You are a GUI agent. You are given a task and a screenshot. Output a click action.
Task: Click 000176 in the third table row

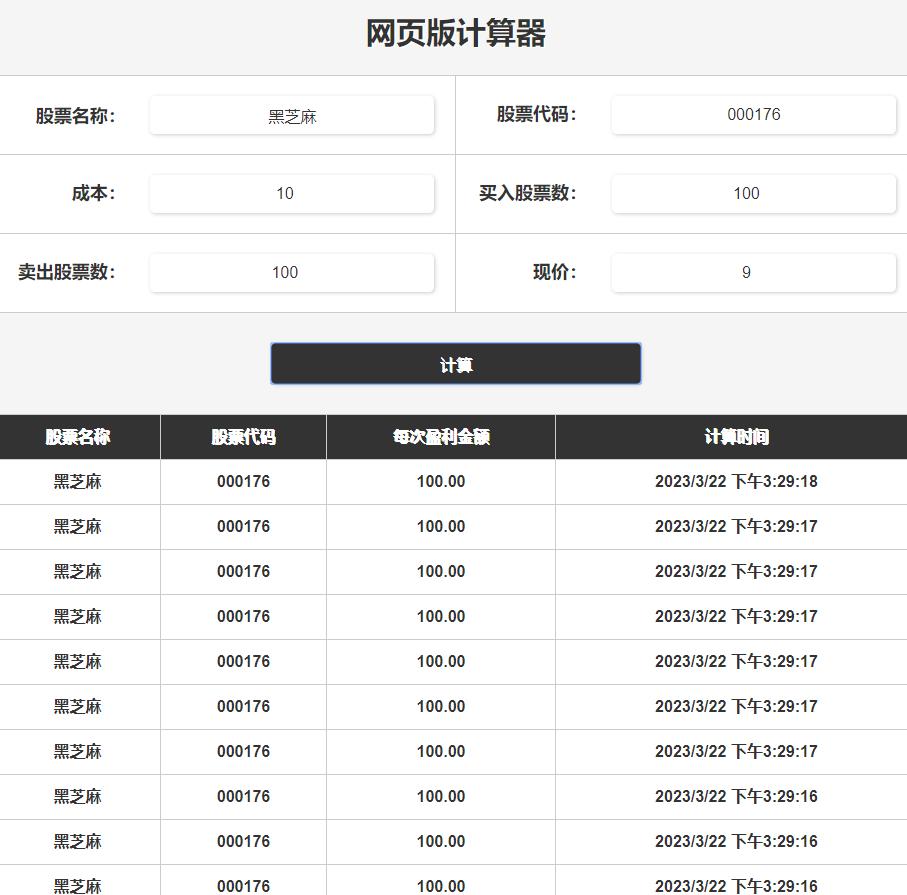pyautogui.click(x=242, y=571)
